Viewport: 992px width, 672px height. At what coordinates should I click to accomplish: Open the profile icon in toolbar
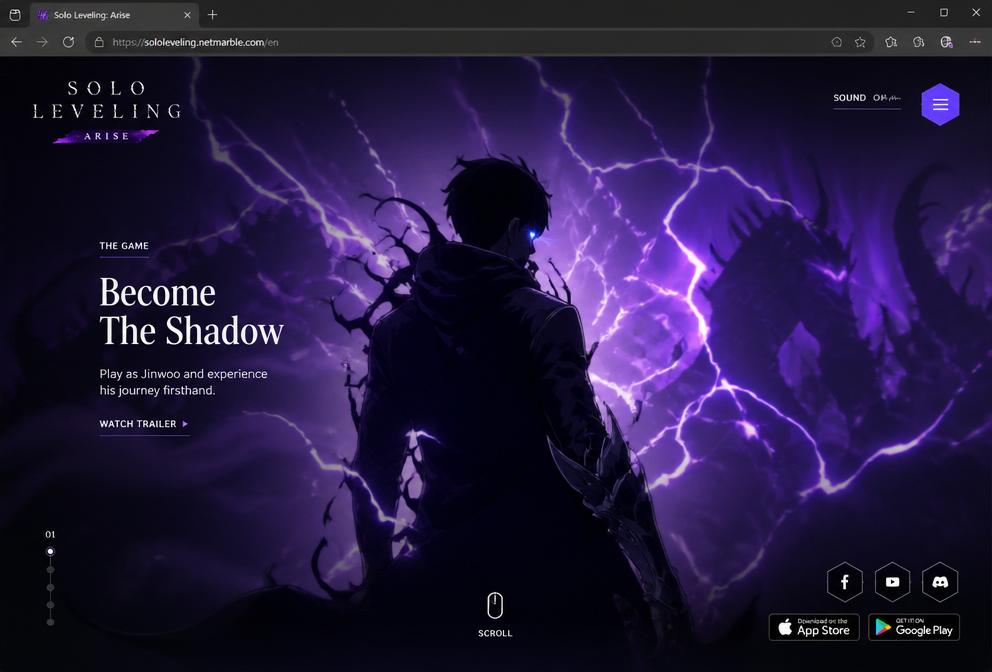(946, 42)
